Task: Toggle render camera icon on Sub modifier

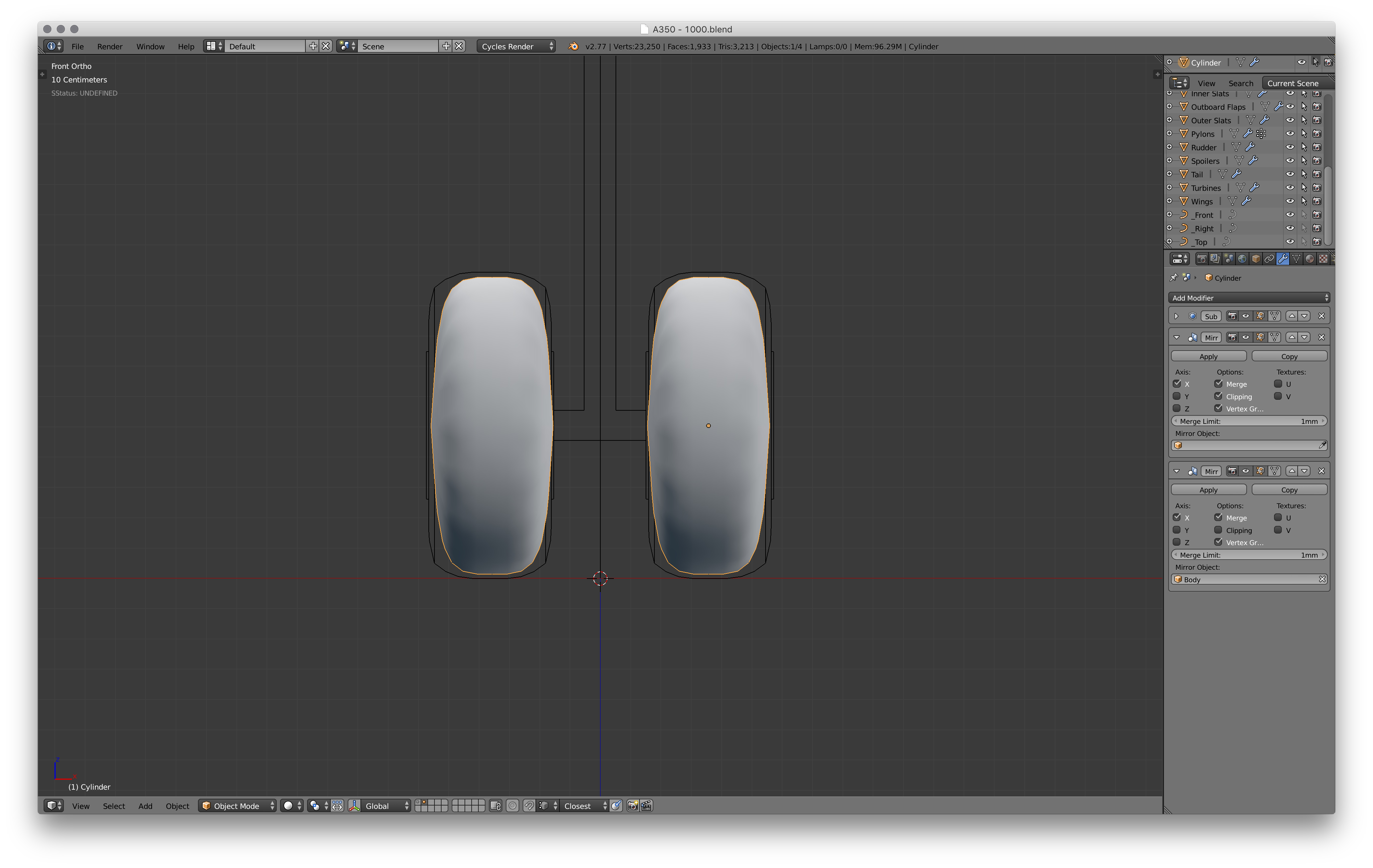Action: (x=1232, y=316)
